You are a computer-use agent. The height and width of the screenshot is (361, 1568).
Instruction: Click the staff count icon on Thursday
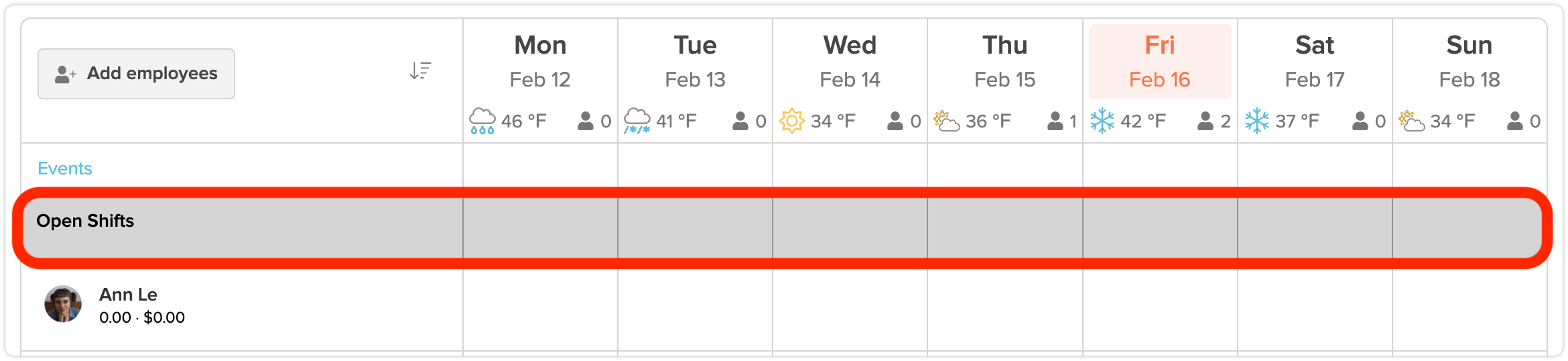click(x=1055, y=121)
